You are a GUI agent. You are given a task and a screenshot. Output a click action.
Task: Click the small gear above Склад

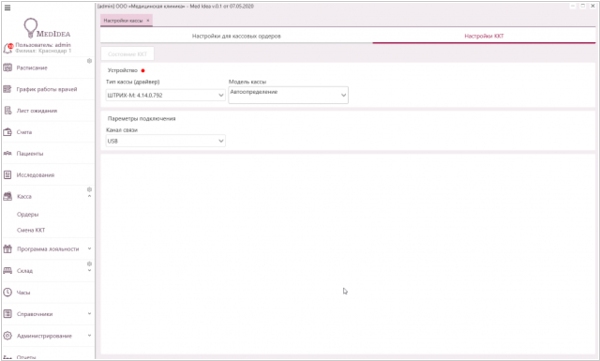[89, 264]
